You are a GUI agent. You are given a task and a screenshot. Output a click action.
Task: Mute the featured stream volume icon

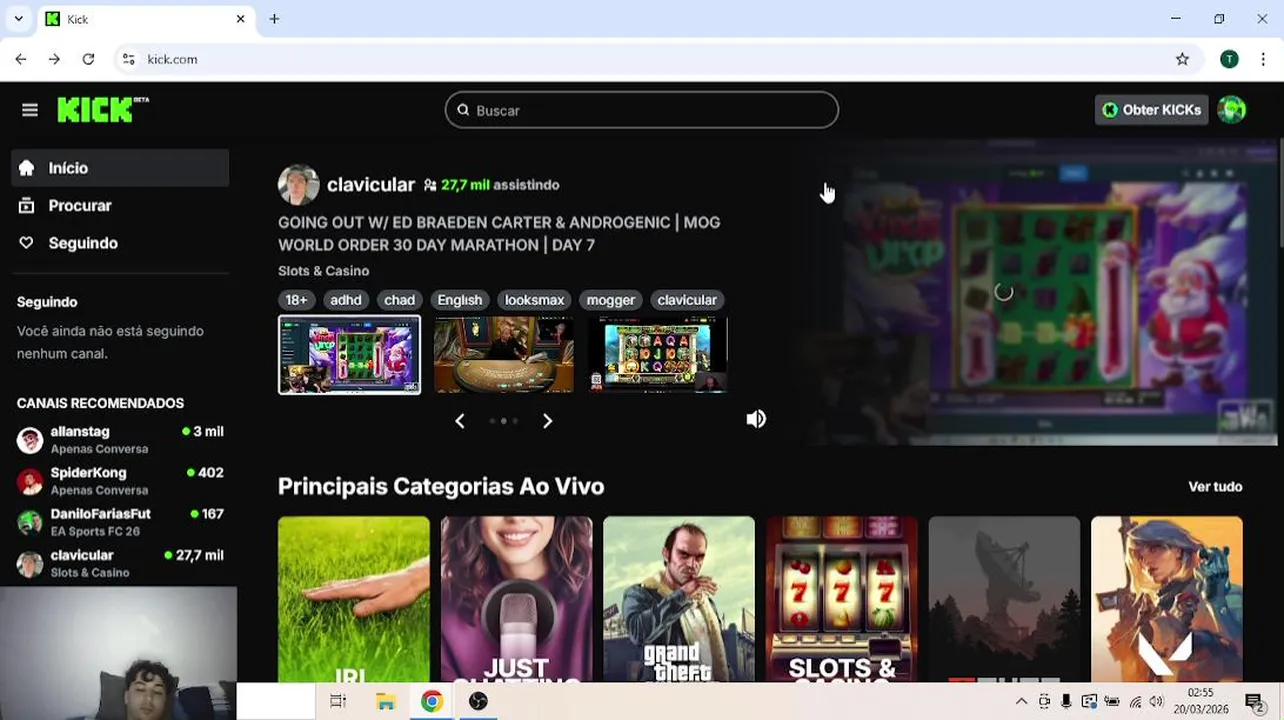point(756,419)
